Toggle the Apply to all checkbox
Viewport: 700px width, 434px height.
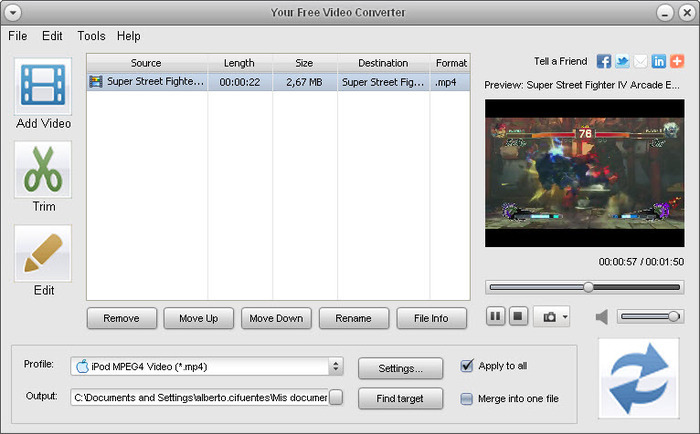(x=467, y=366)
